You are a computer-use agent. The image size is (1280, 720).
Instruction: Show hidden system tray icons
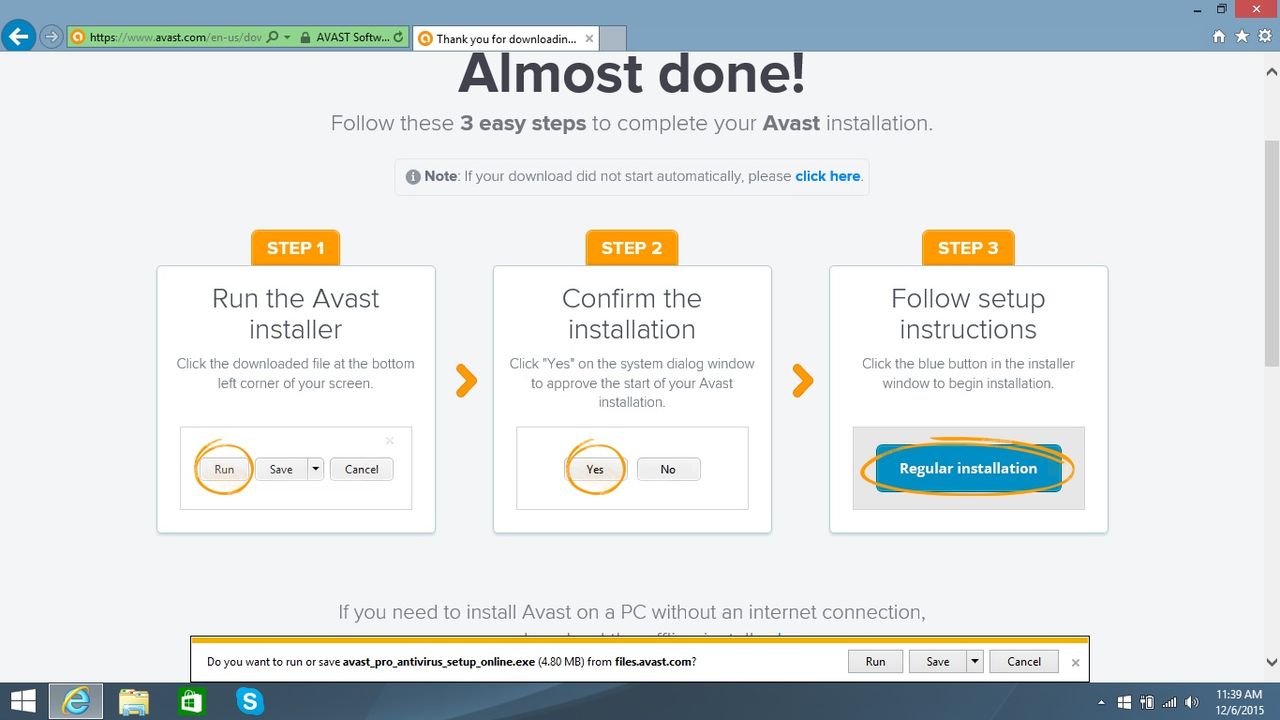click(1101, 702)
